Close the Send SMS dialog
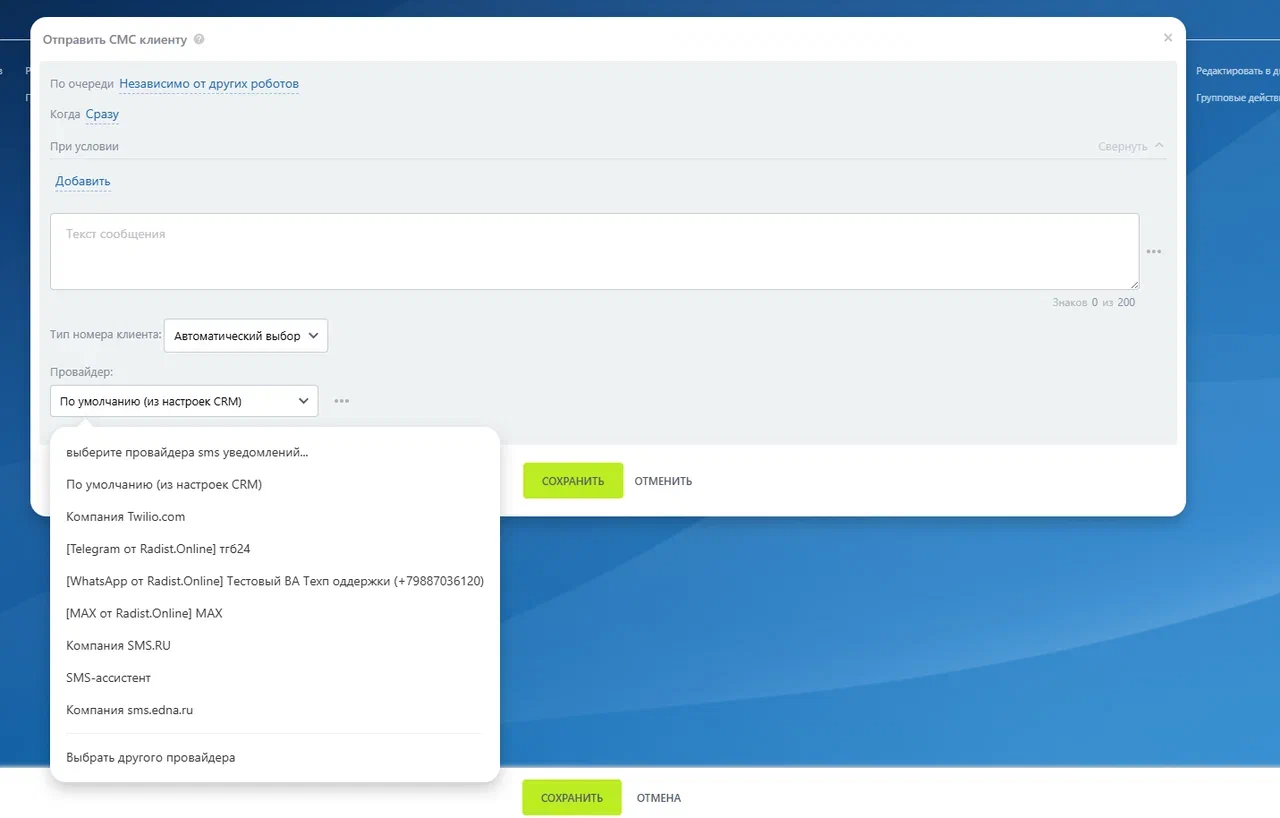Image resolution: width=1280 pixels, height=818 pixels. coord(1167,38)
